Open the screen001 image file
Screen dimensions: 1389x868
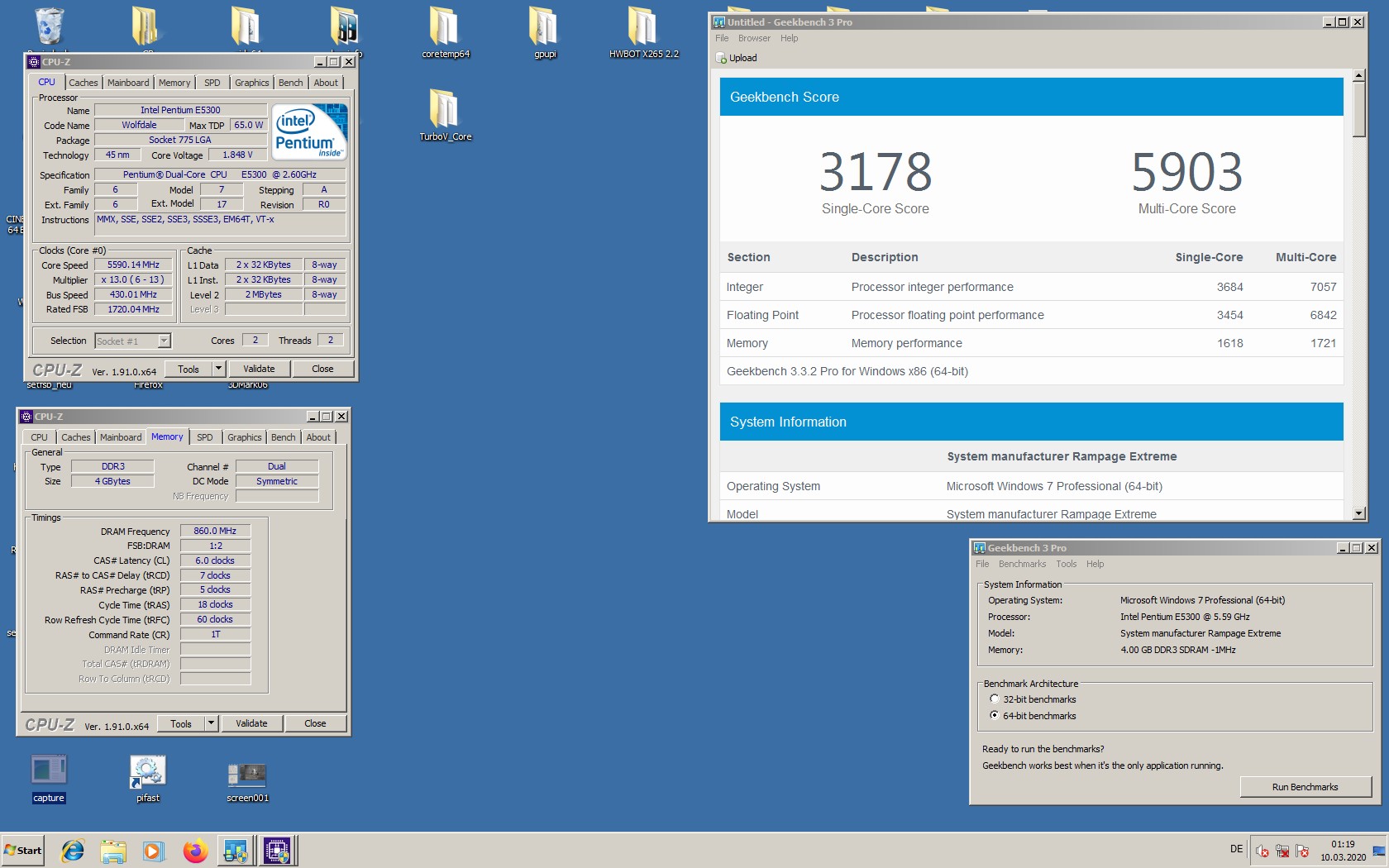pyautogui.click(x=247, y=781)
